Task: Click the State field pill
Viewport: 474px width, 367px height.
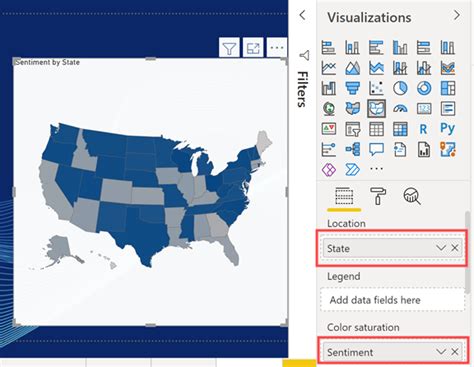Action: [x=392, y=248]
